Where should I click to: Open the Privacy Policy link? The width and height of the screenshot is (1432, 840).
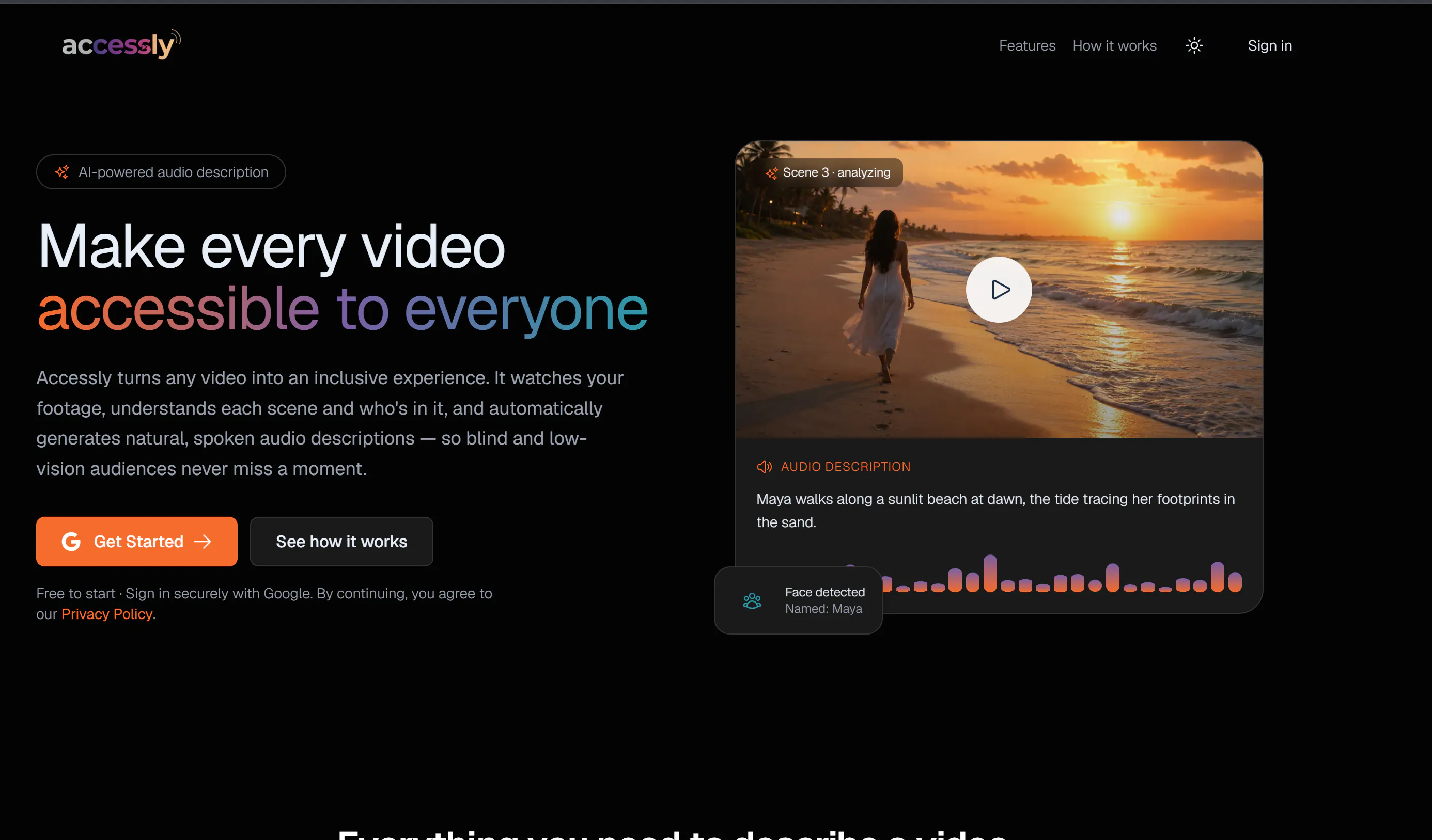pos(107,614)
